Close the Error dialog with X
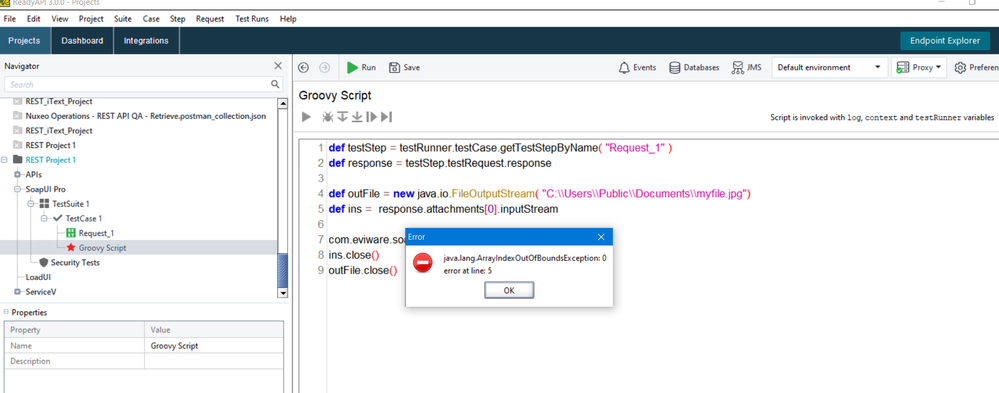This screenshot has width=999, height=393. [601, 237]
